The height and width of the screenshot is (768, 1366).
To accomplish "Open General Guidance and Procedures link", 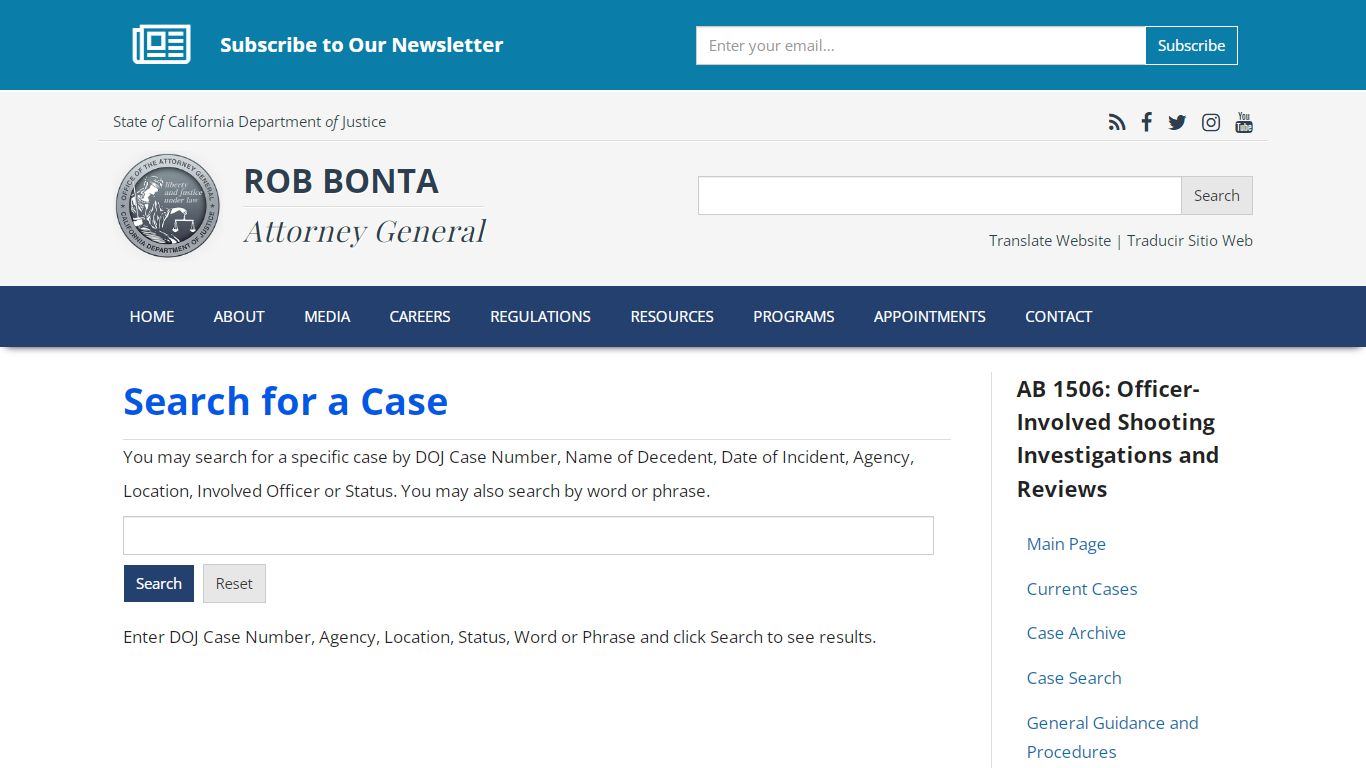I will 1112,737.
